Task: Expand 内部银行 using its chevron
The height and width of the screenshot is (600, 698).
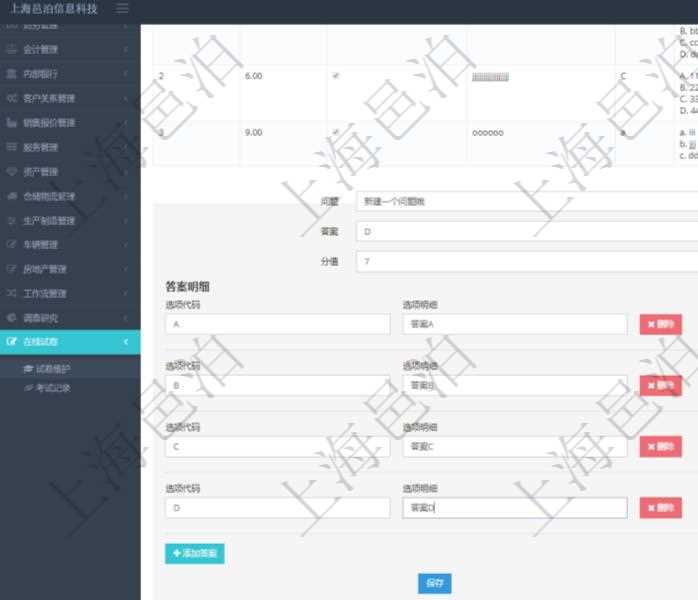Action: coord(126,74)
